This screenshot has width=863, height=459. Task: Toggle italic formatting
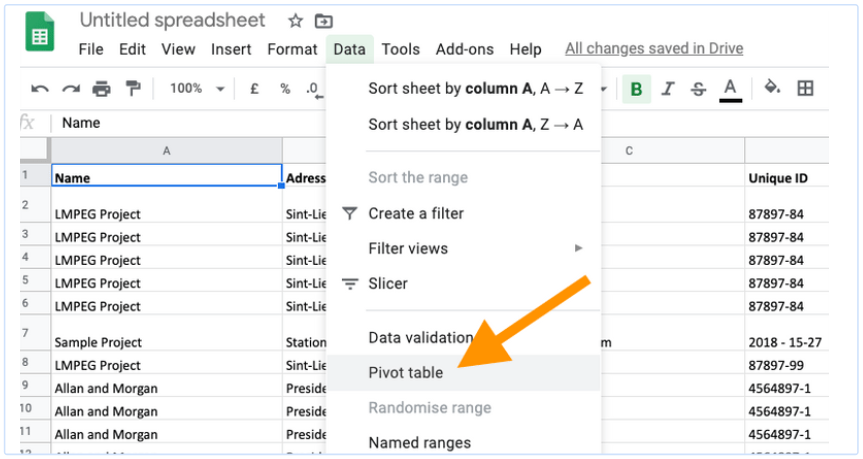coord(668,89)
